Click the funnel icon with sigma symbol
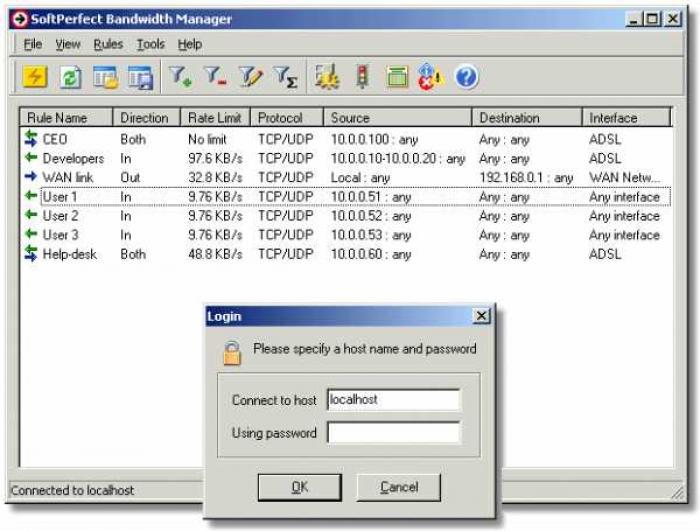The image size is (700, 531). (286, 77)
